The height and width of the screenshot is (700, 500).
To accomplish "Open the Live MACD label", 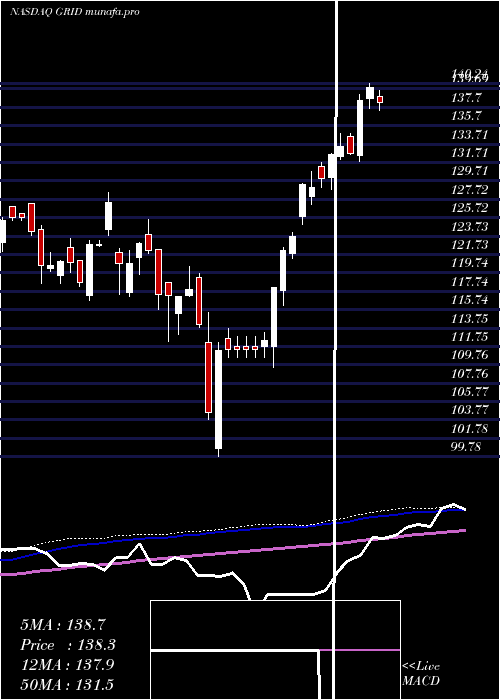I will pyautogui.click(x=421, y=674).
